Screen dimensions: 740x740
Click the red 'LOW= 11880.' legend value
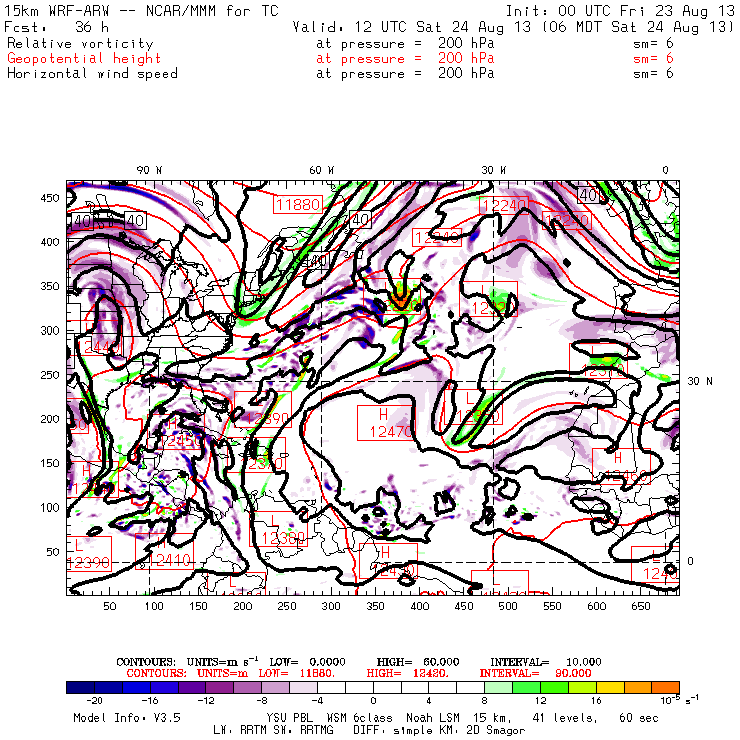[x=296, y=673]
